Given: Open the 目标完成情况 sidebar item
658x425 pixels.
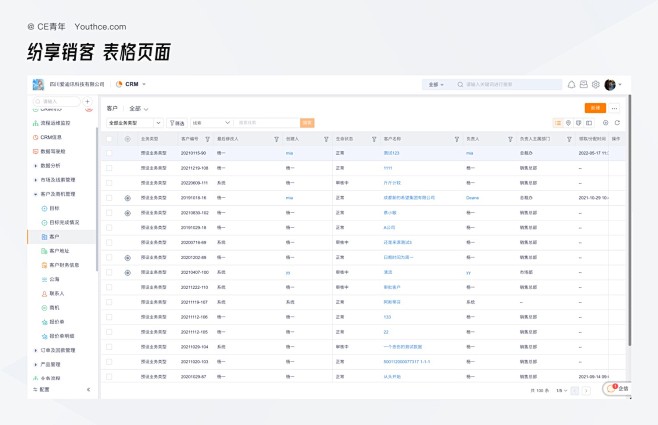Looking at the screenshot, I should [x=64, y=222].
